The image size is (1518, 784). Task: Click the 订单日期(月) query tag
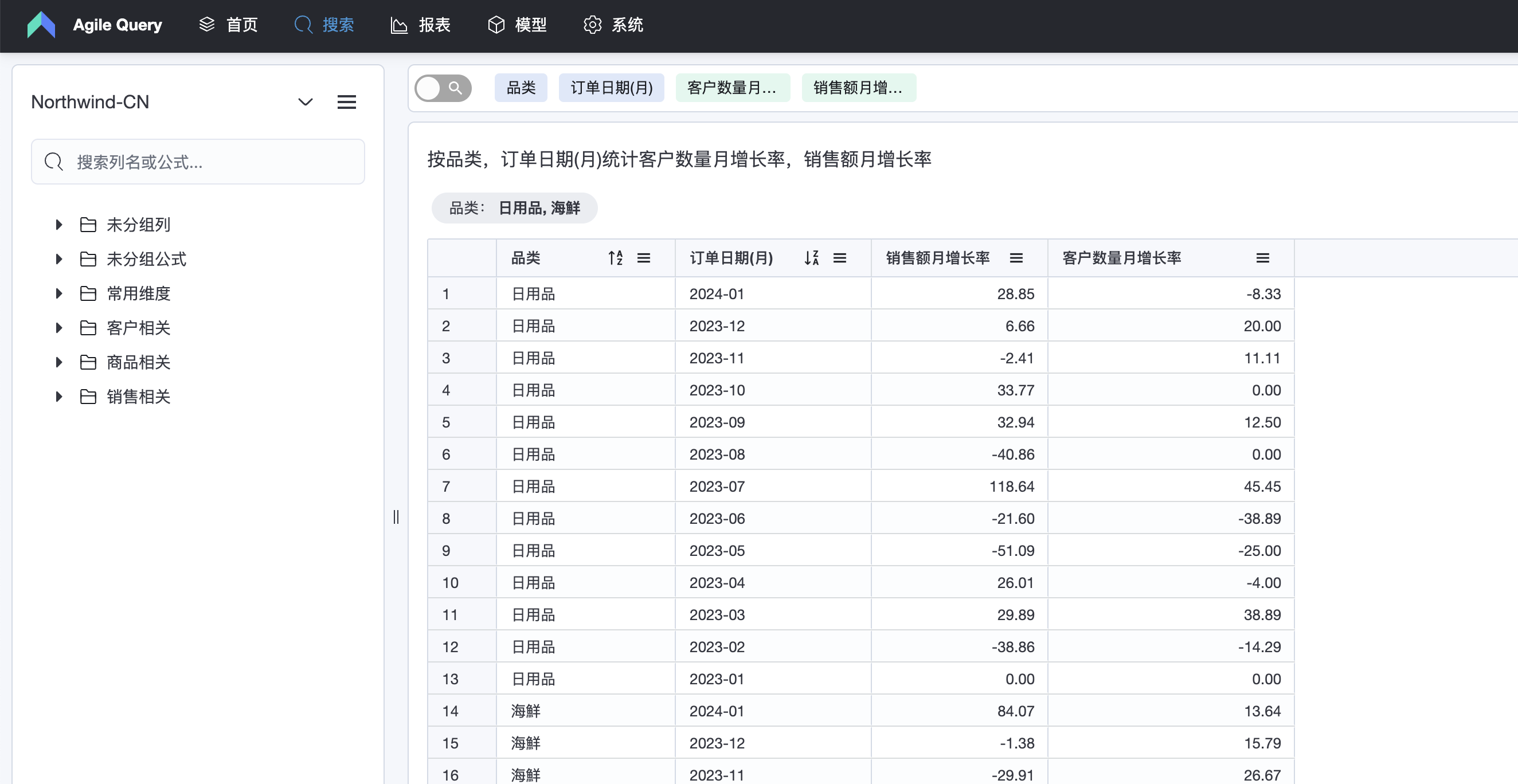612,88
